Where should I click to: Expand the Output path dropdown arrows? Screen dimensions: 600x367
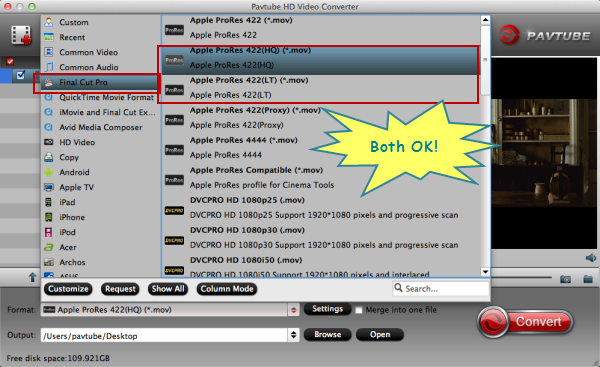click(x=293, y=335)
